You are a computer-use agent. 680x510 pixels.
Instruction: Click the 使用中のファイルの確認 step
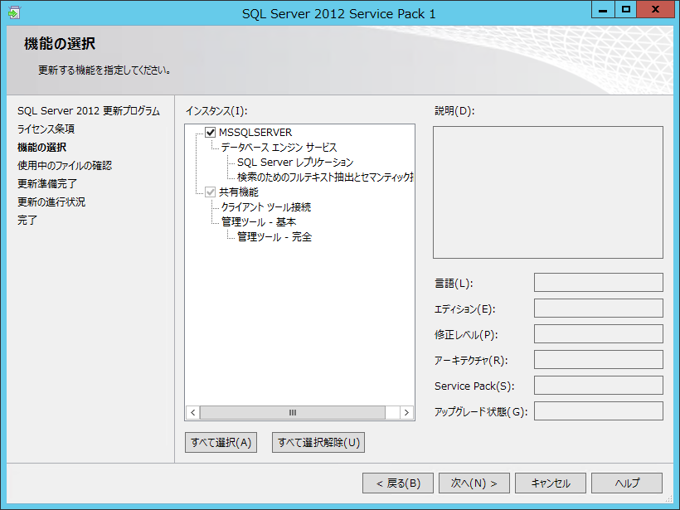[x=65, y=166]
